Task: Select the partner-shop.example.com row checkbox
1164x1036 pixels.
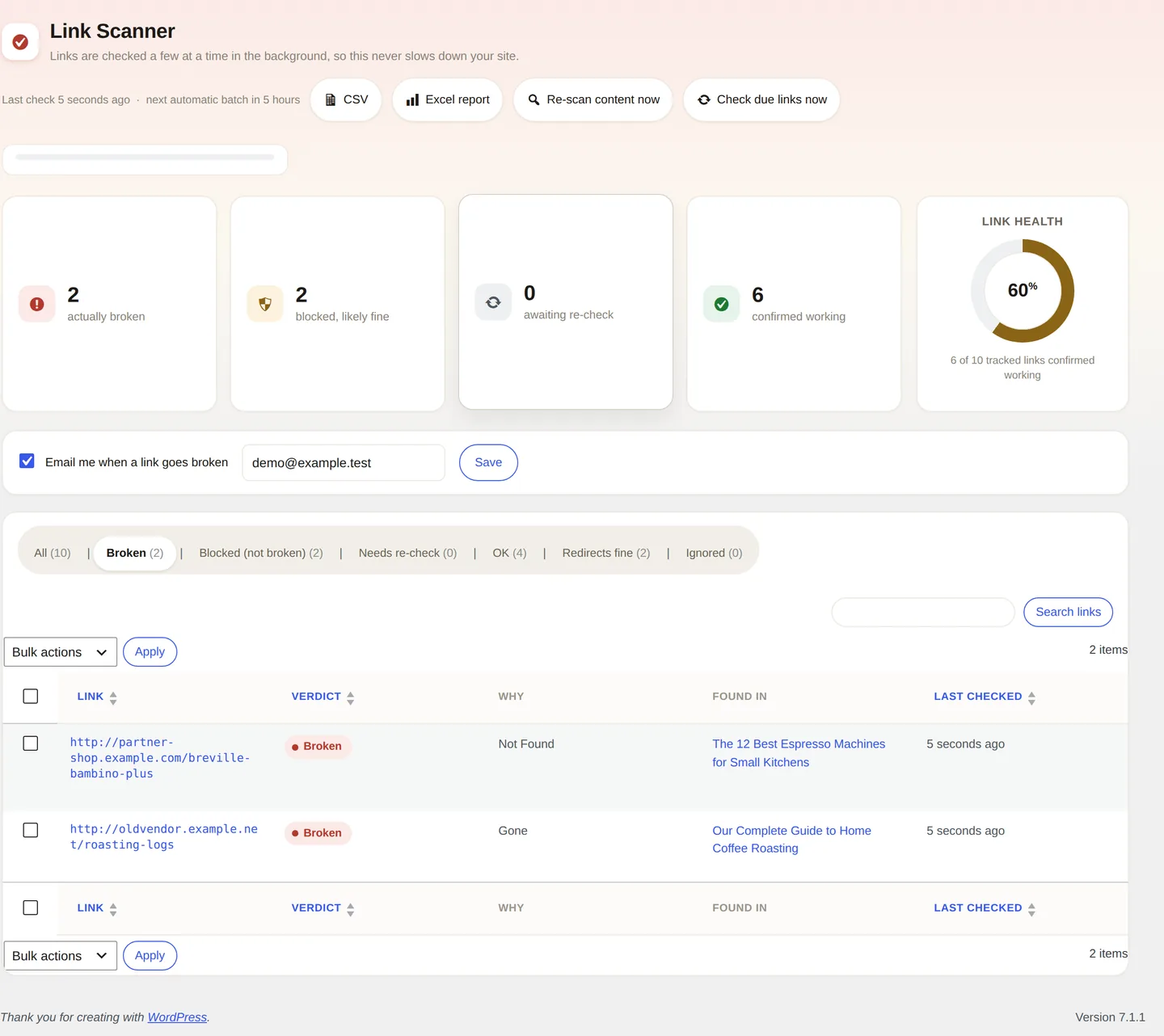Action: pos(31,743)
